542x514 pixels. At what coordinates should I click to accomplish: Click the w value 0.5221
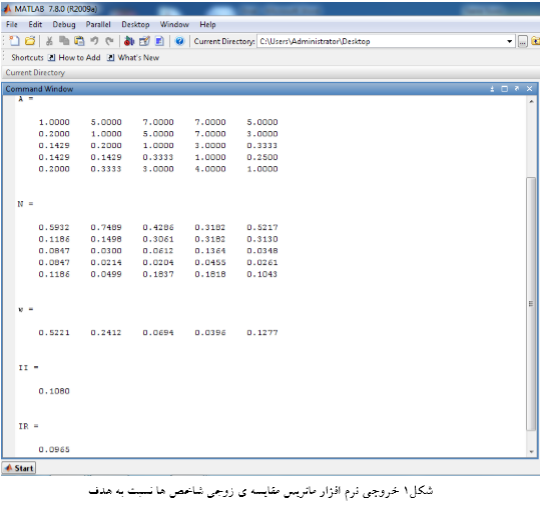54,333
